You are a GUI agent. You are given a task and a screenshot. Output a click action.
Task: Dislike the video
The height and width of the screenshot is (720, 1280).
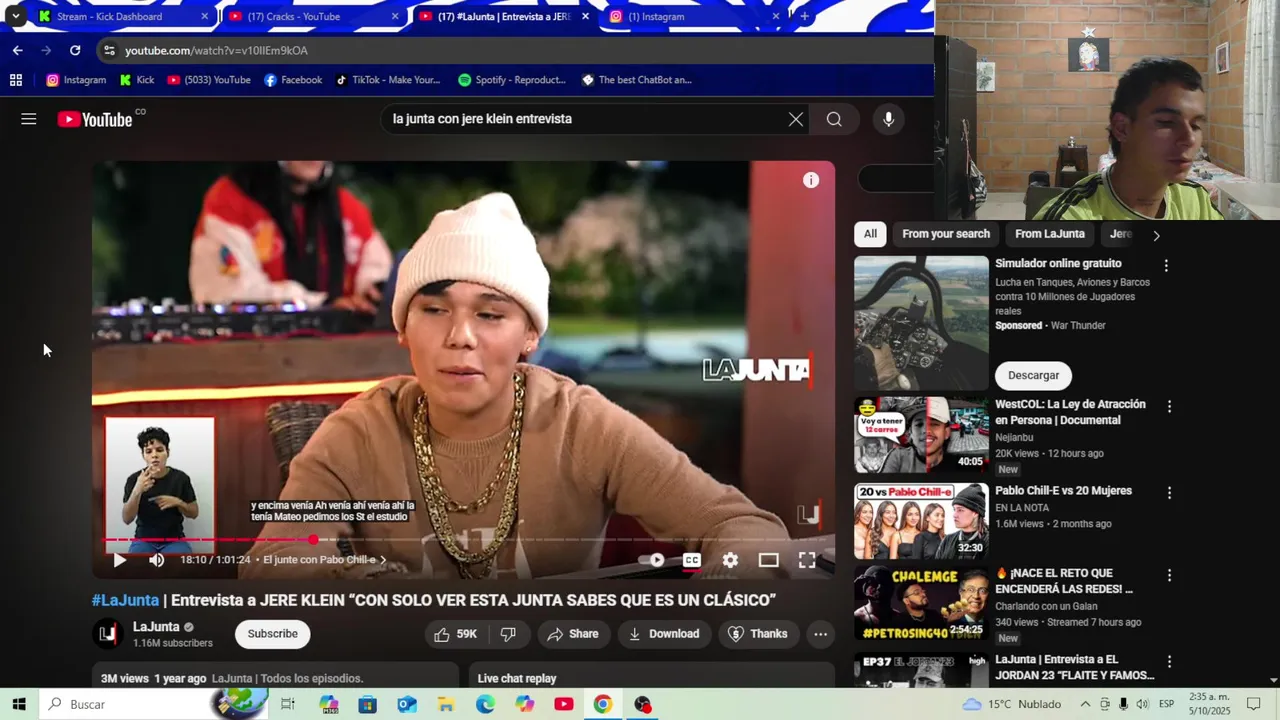coord(508,634)
